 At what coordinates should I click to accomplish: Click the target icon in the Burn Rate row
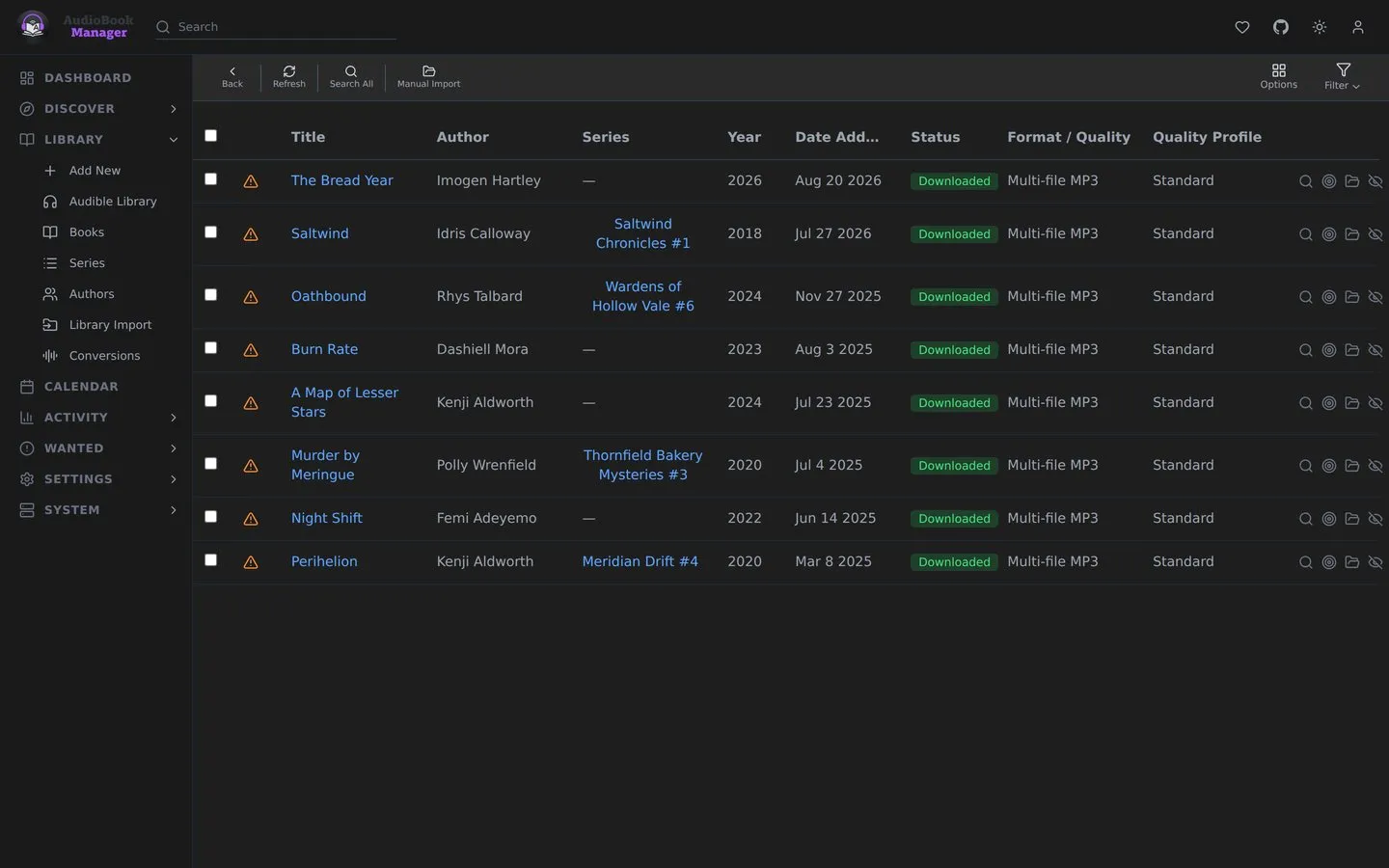pos(1328,350)
